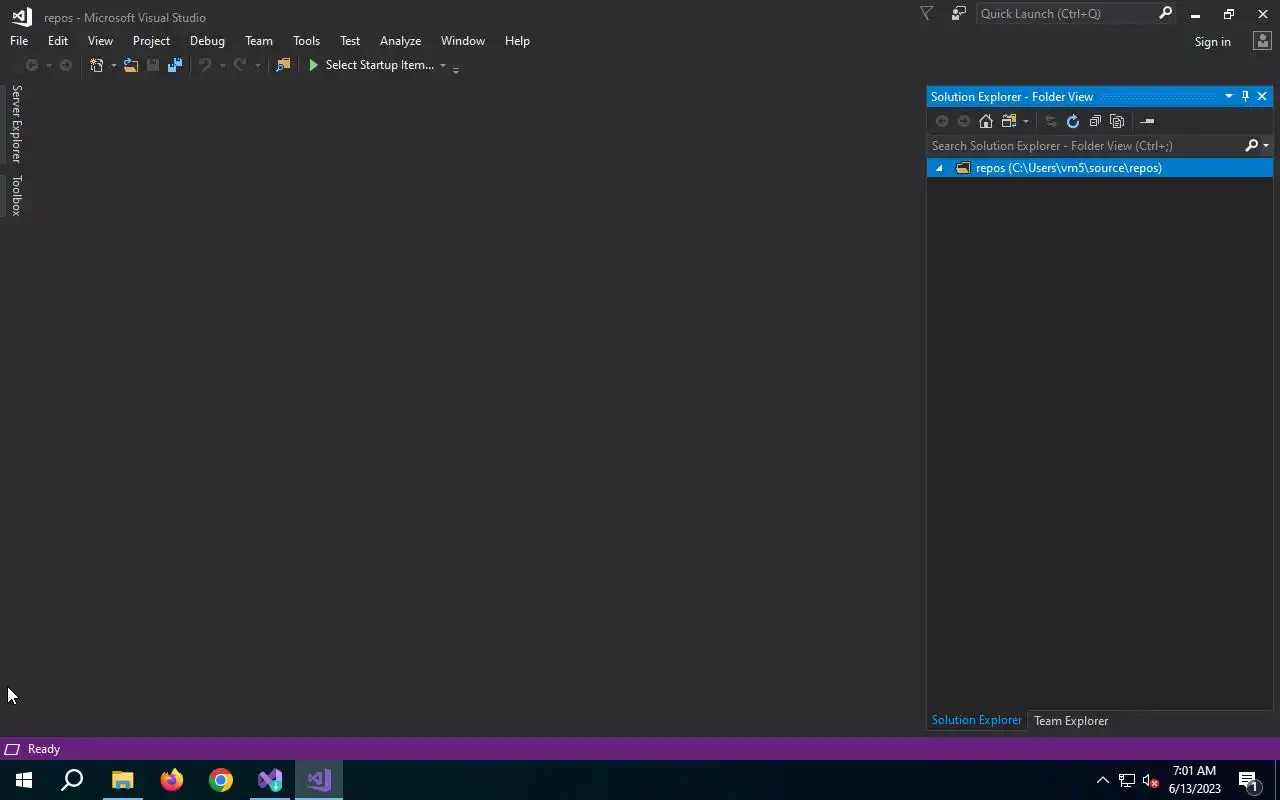Open the Project menu

[x=151, y=41]
